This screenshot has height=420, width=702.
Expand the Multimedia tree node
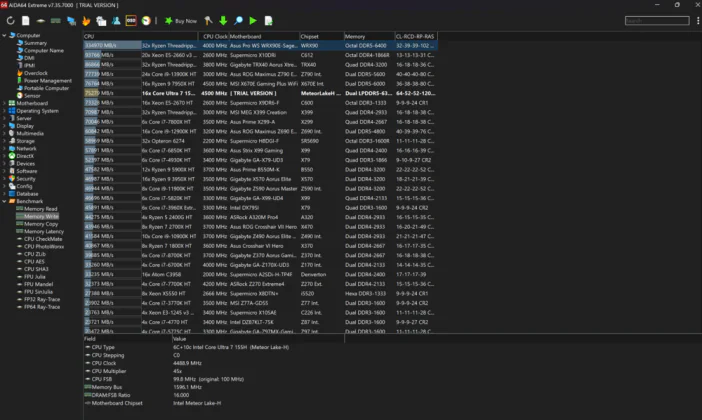coord(4,133)
